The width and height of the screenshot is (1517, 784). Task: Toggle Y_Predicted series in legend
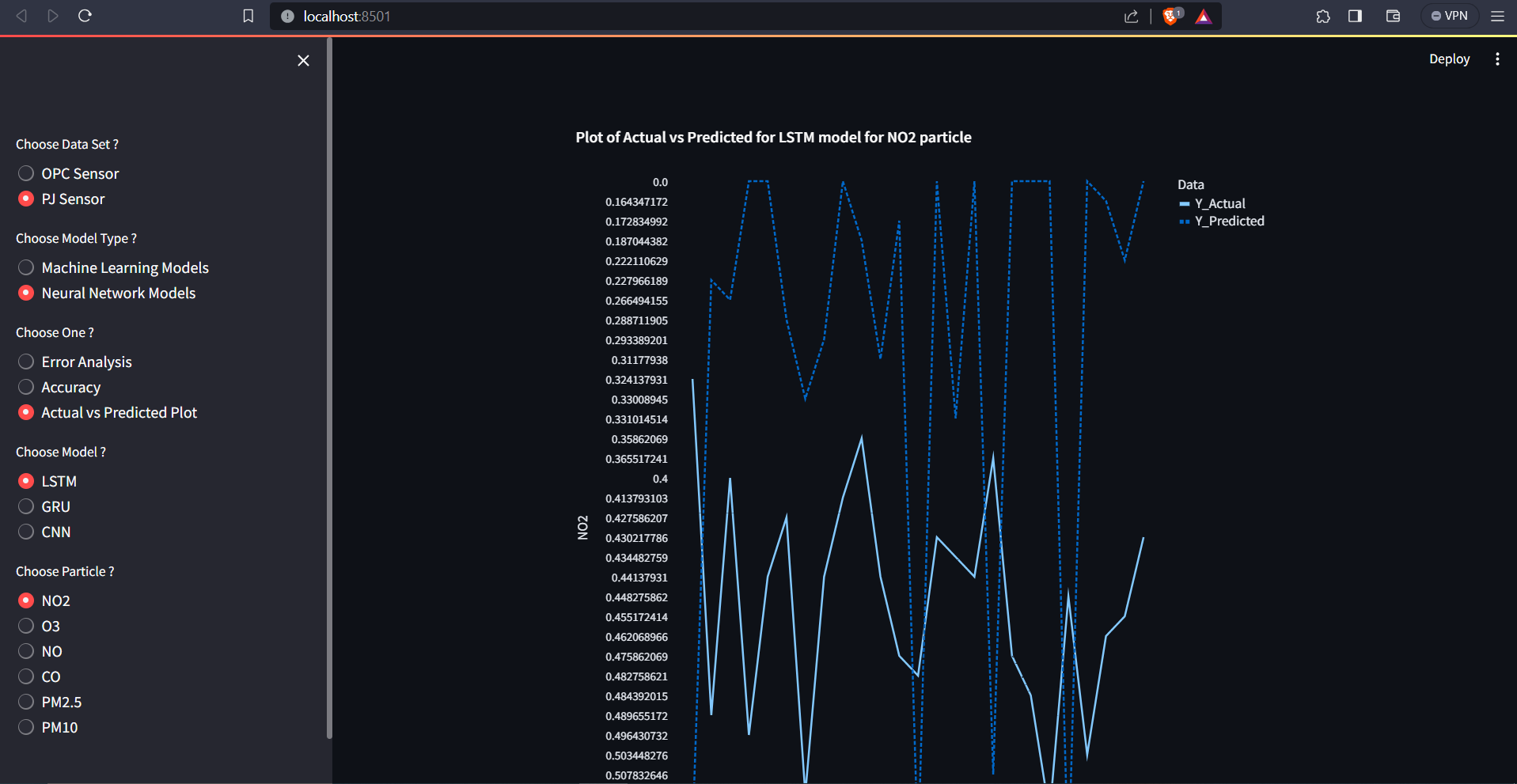point(1221,221)
